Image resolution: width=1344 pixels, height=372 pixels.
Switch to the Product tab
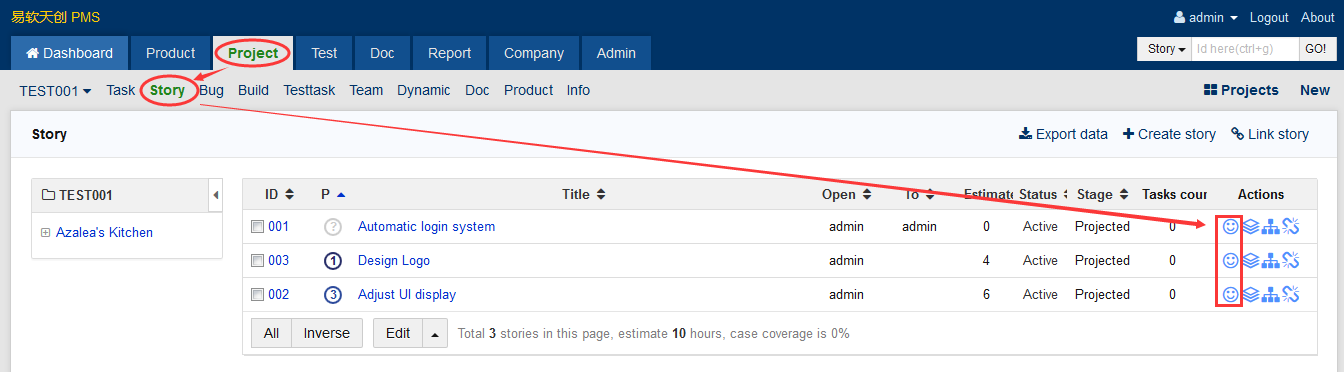pos(170,53)
